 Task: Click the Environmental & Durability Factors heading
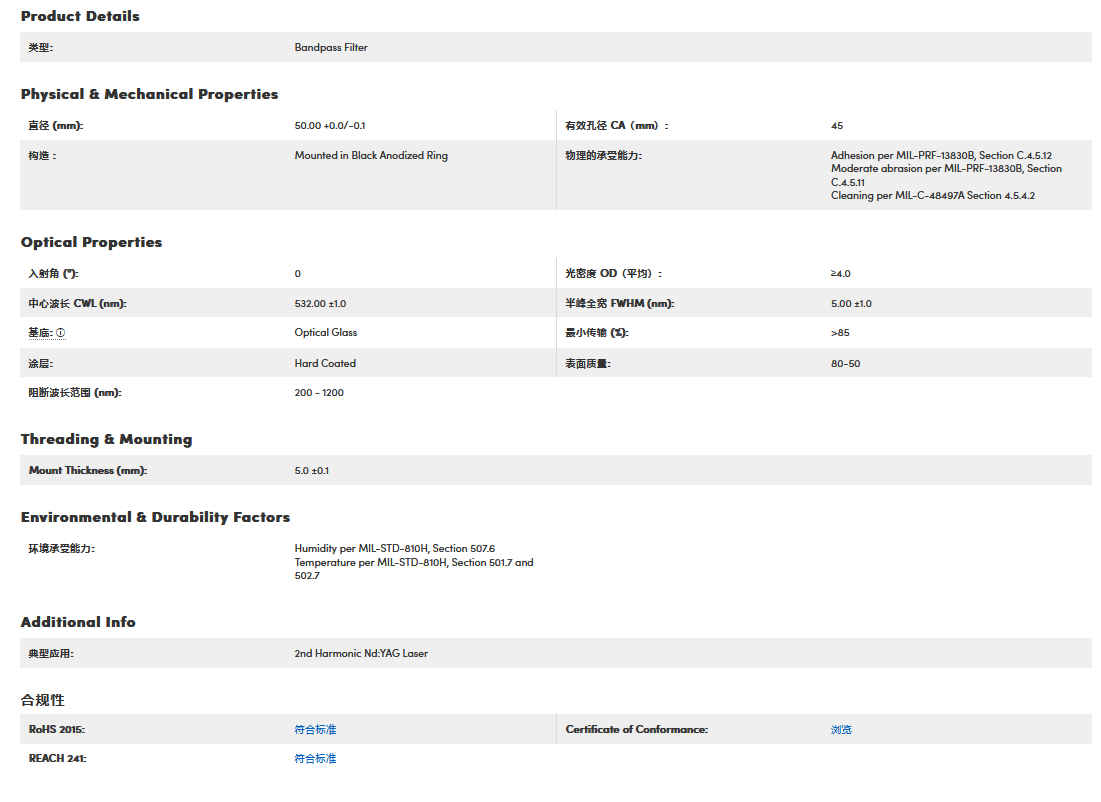pyautogui.click(x=155, y=517)
